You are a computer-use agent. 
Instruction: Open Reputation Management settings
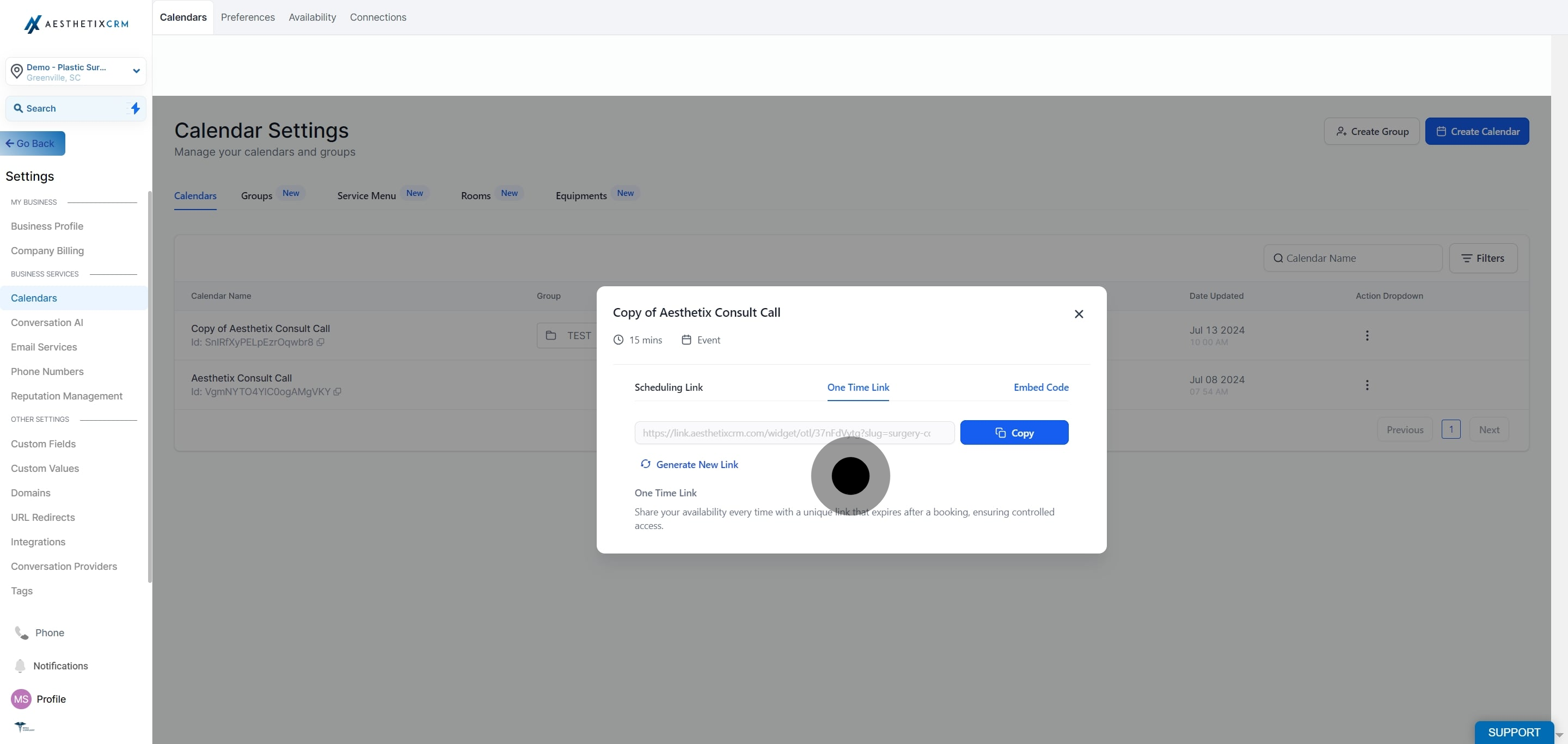point(66,396)
